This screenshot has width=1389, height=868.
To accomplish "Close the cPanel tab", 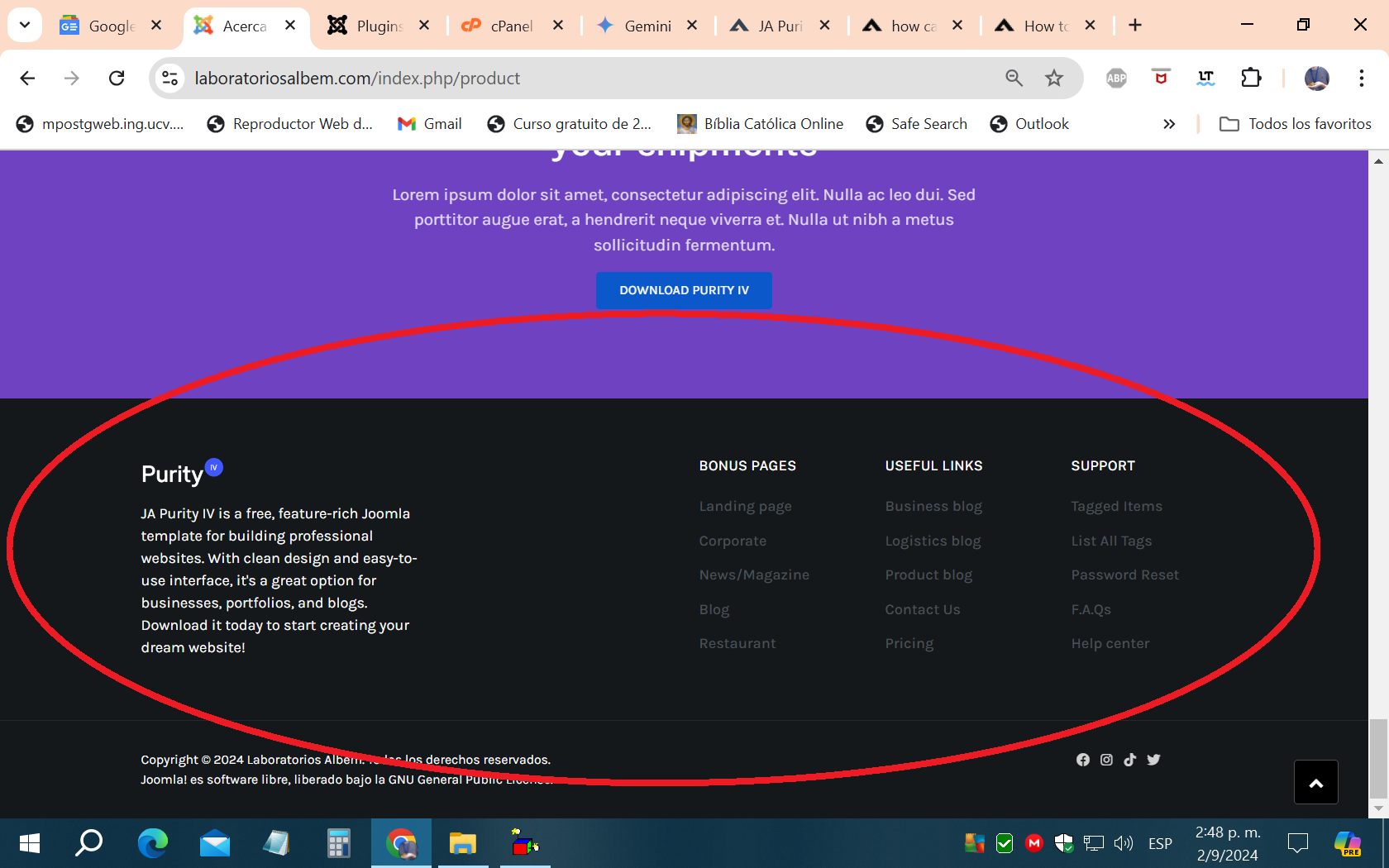I will pos(558,26).
